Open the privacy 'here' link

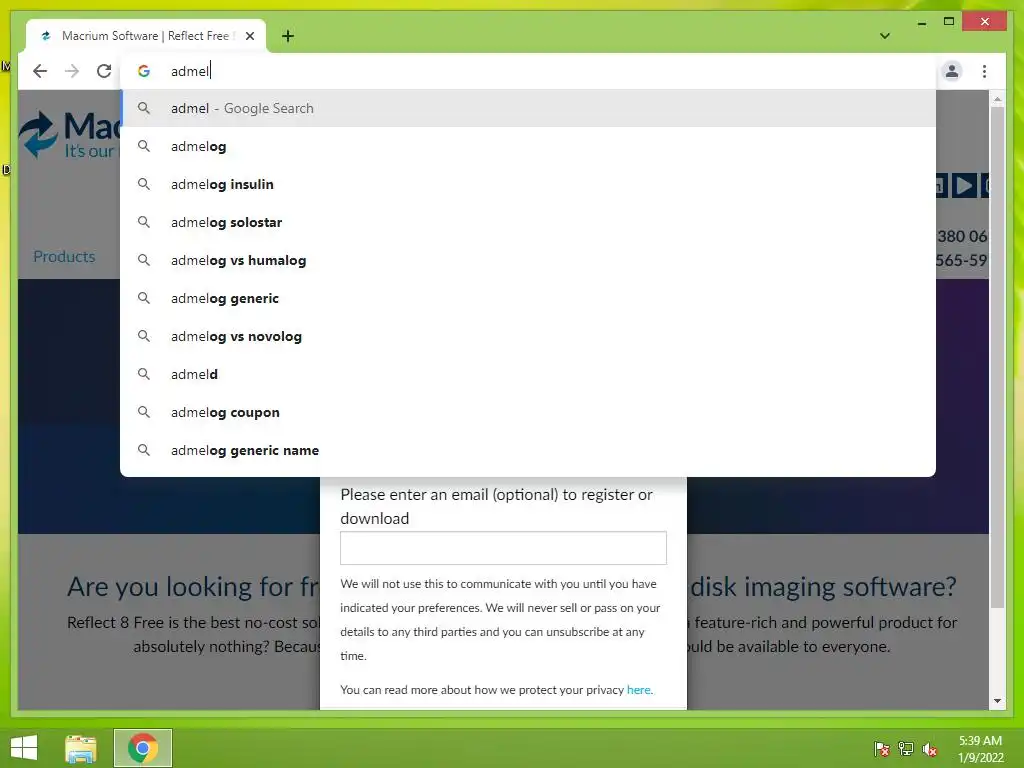639,690
